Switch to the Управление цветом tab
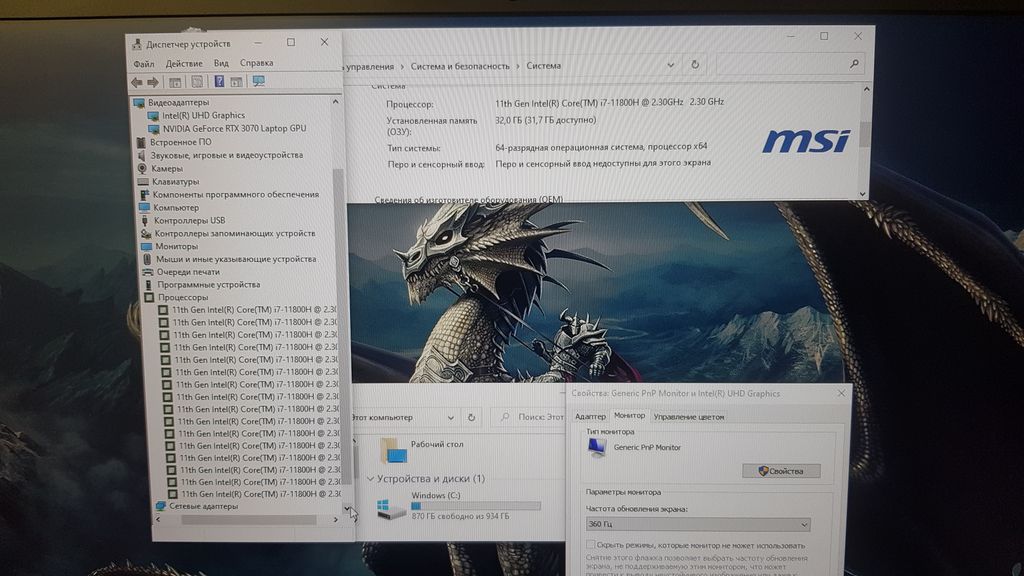This screenshot has width=1024, height=576. point(688,416)
